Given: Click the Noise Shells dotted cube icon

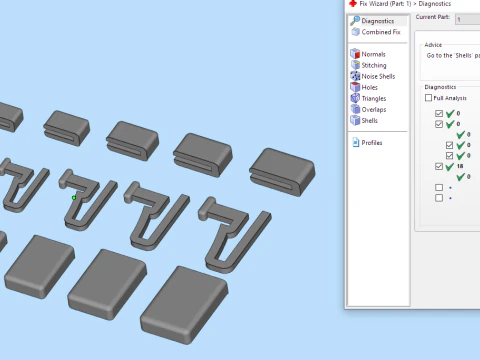Looking at the screenshot, I should coord(355,76).
